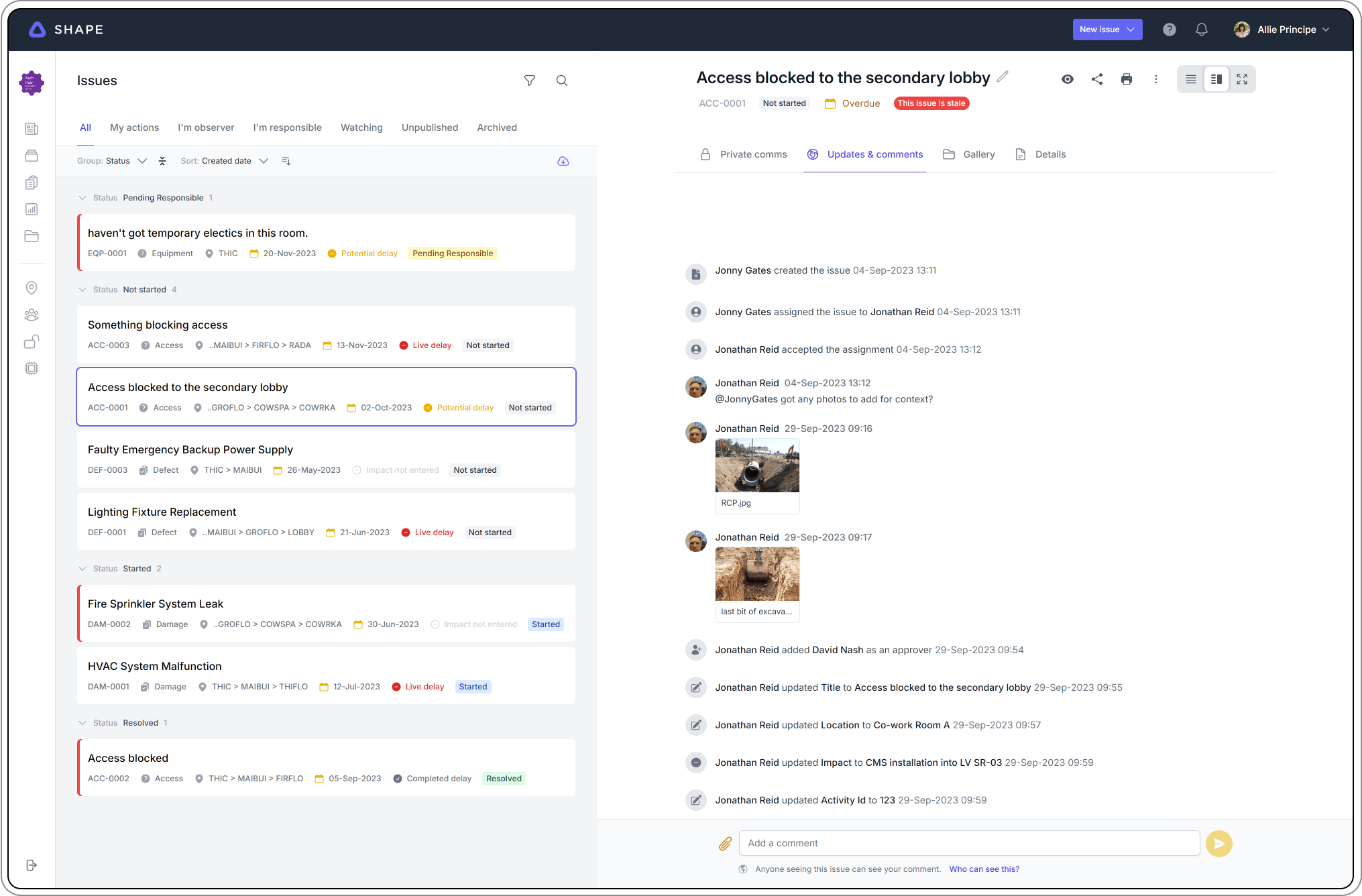Open the 'Who can see this?' link
The height and width of the screenshot is (896, 1362).
[984, 869]
